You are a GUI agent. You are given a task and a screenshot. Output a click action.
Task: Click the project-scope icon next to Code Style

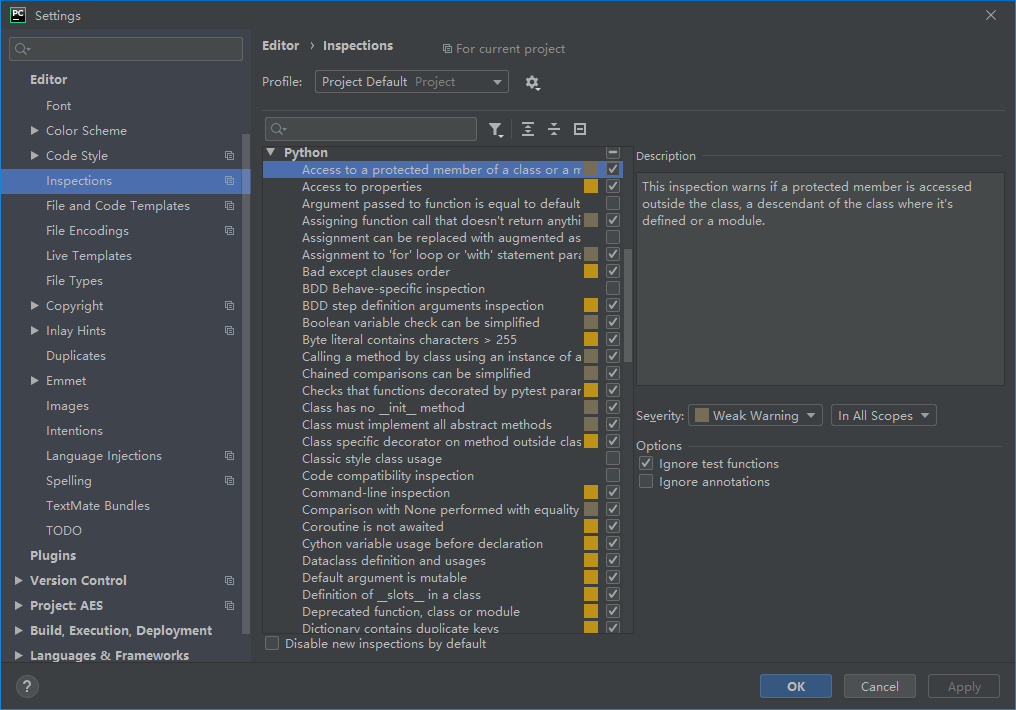pyautogui.click(x=229, y=155)
